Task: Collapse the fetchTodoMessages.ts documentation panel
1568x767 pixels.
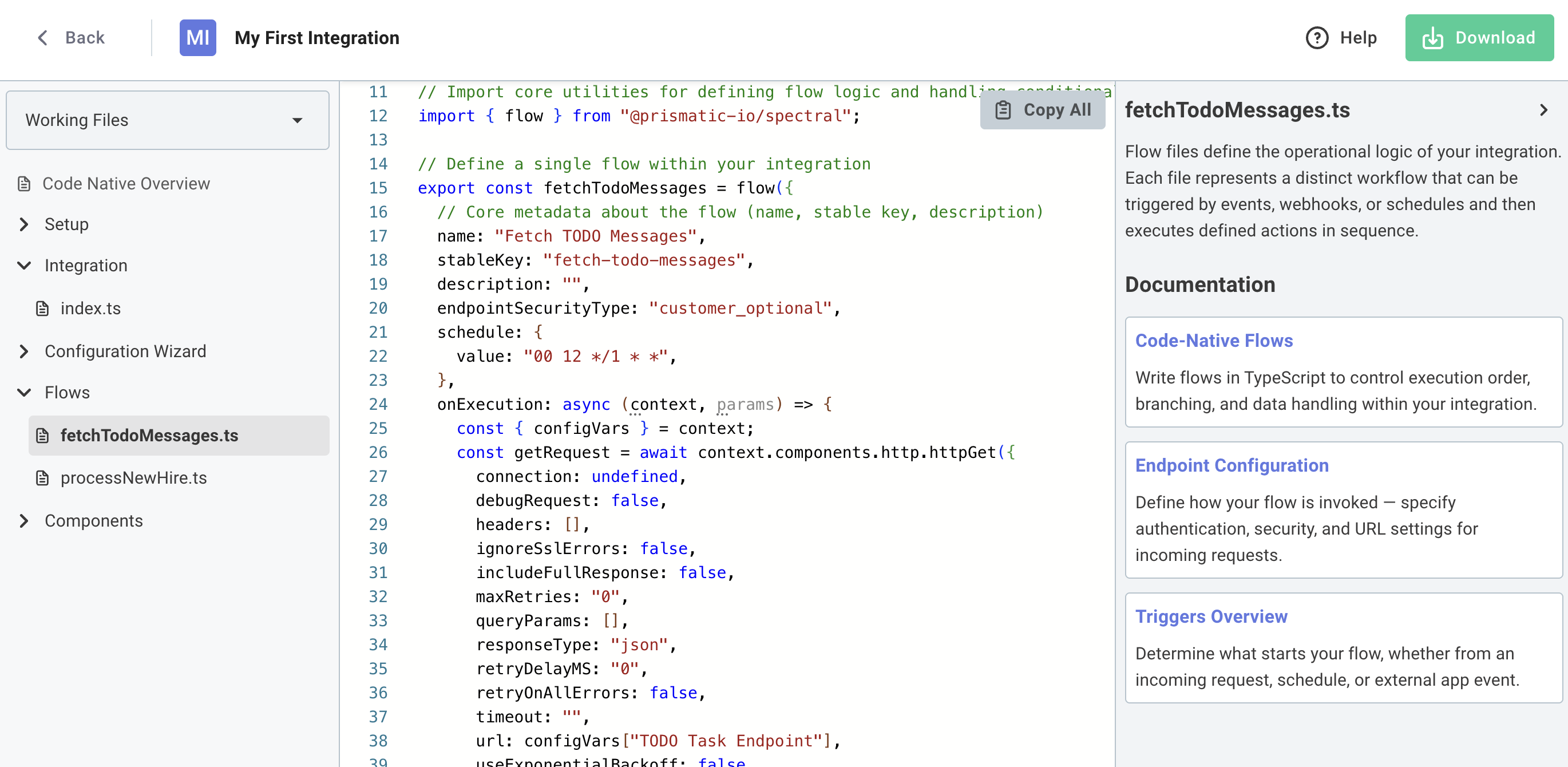Action: point(1543,109)
